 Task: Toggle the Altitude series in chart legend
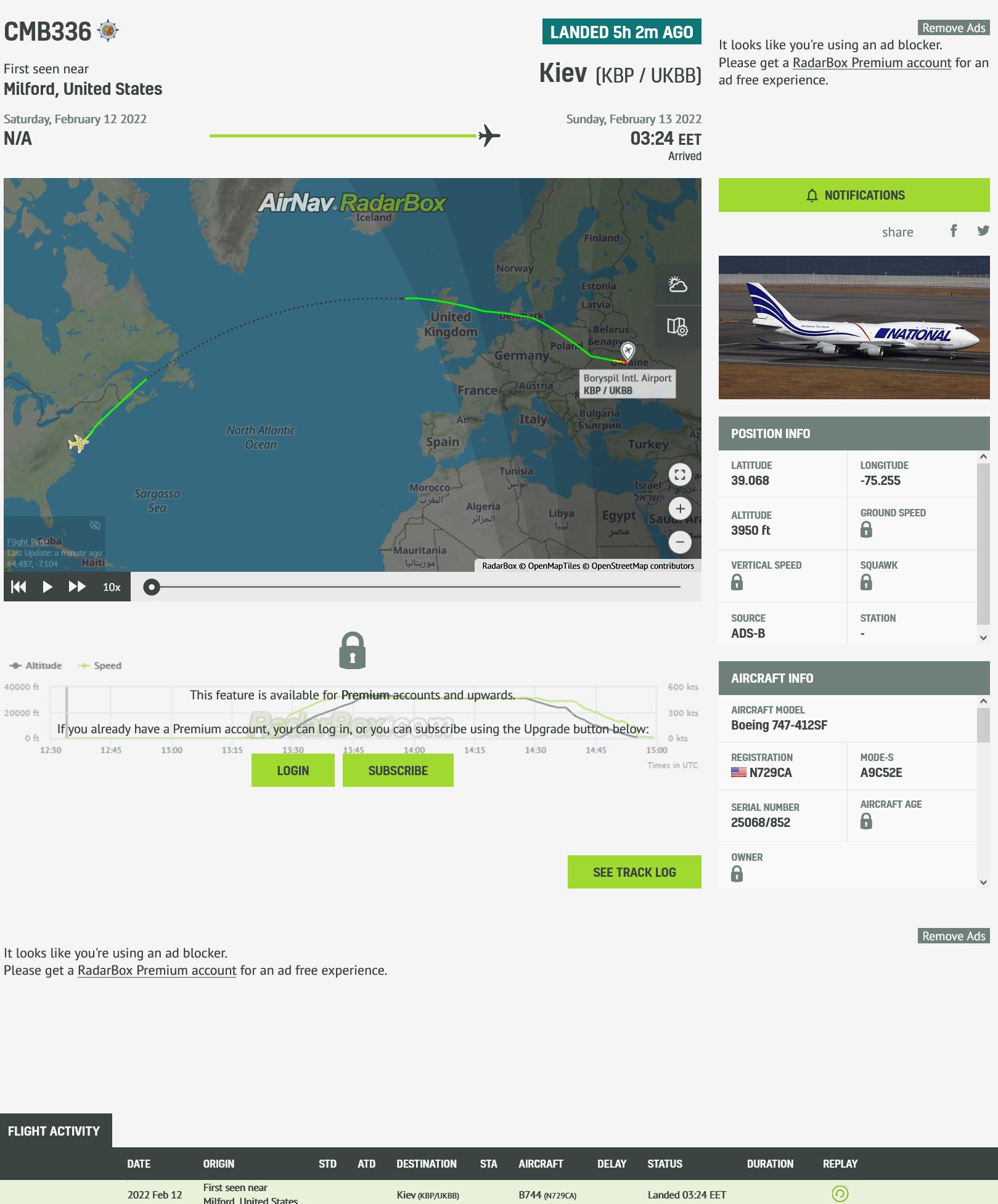click(36, 665)
